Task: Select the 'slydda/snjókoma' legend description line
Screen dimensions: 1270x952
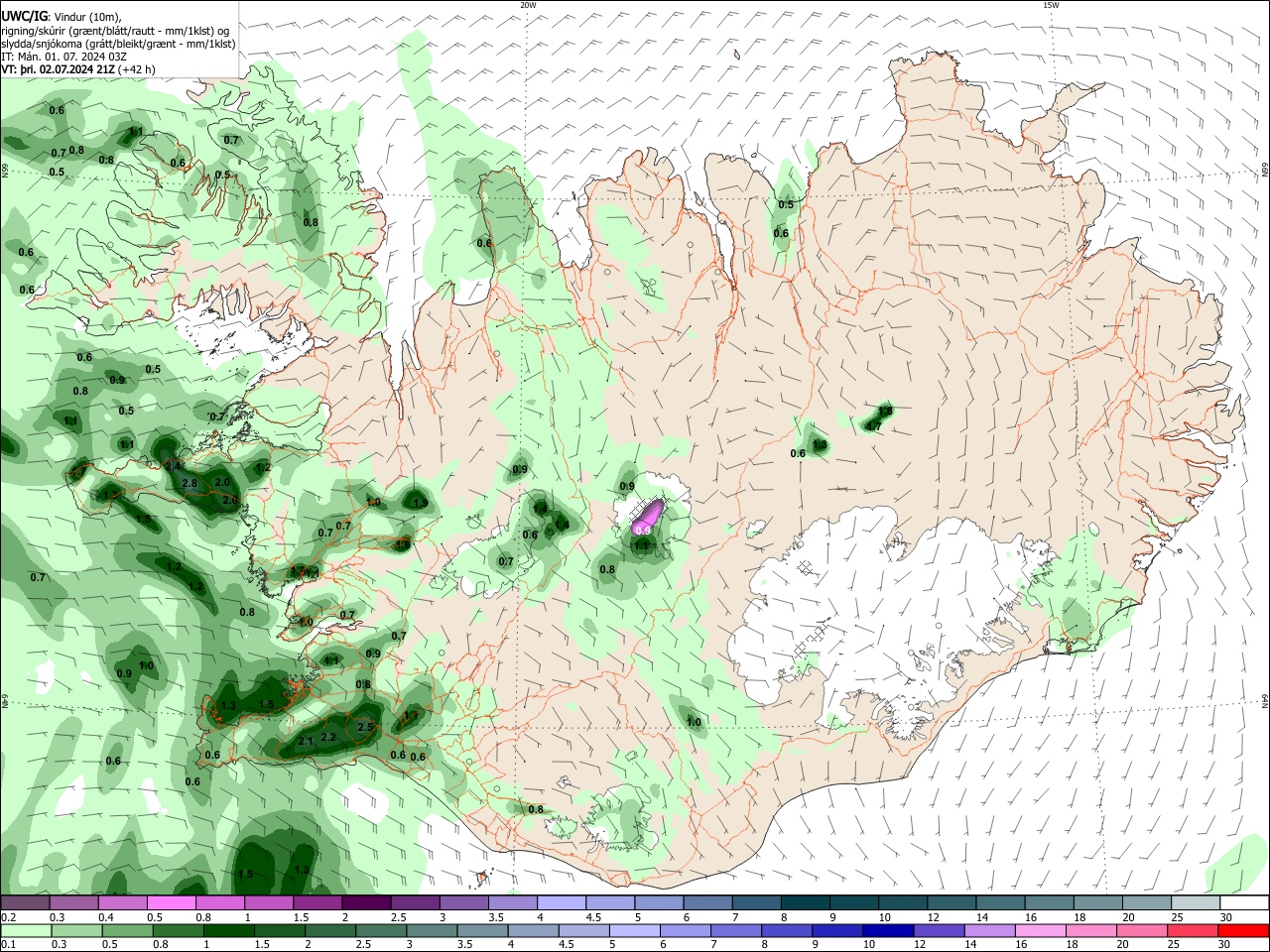Action: (118, 44)
